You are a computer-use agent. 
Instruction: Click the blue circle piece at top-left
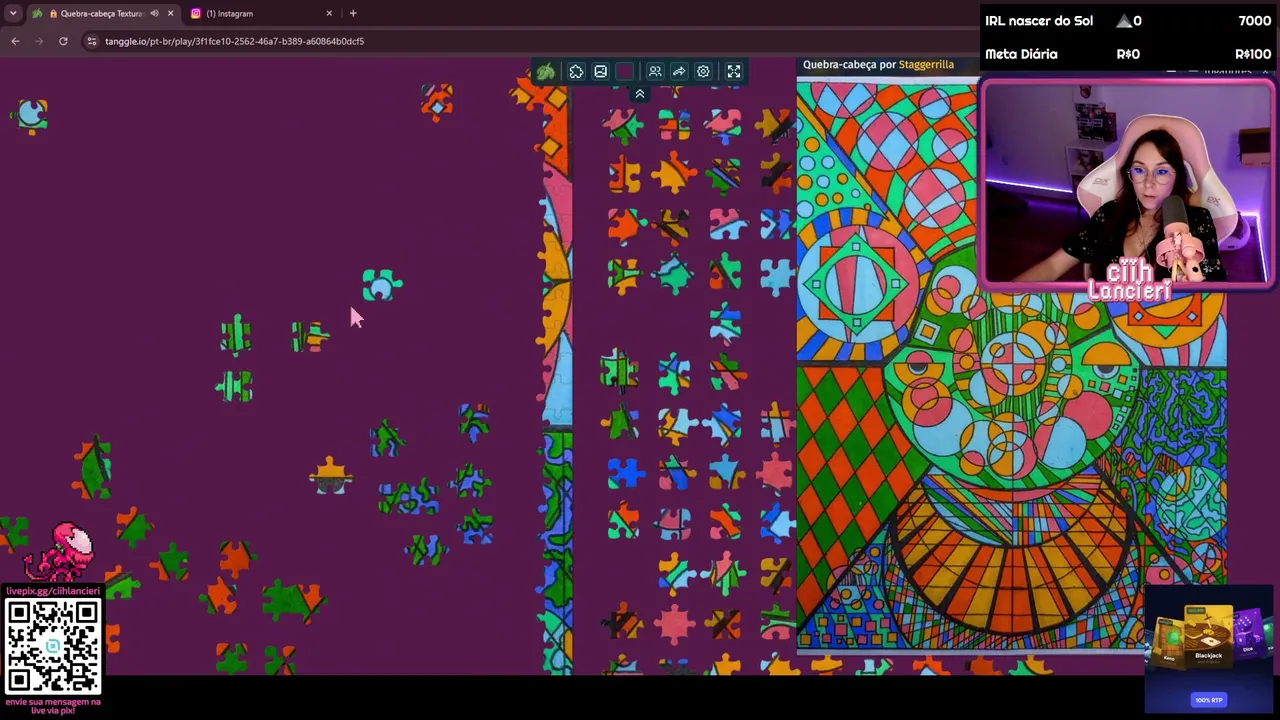(32, 115)
